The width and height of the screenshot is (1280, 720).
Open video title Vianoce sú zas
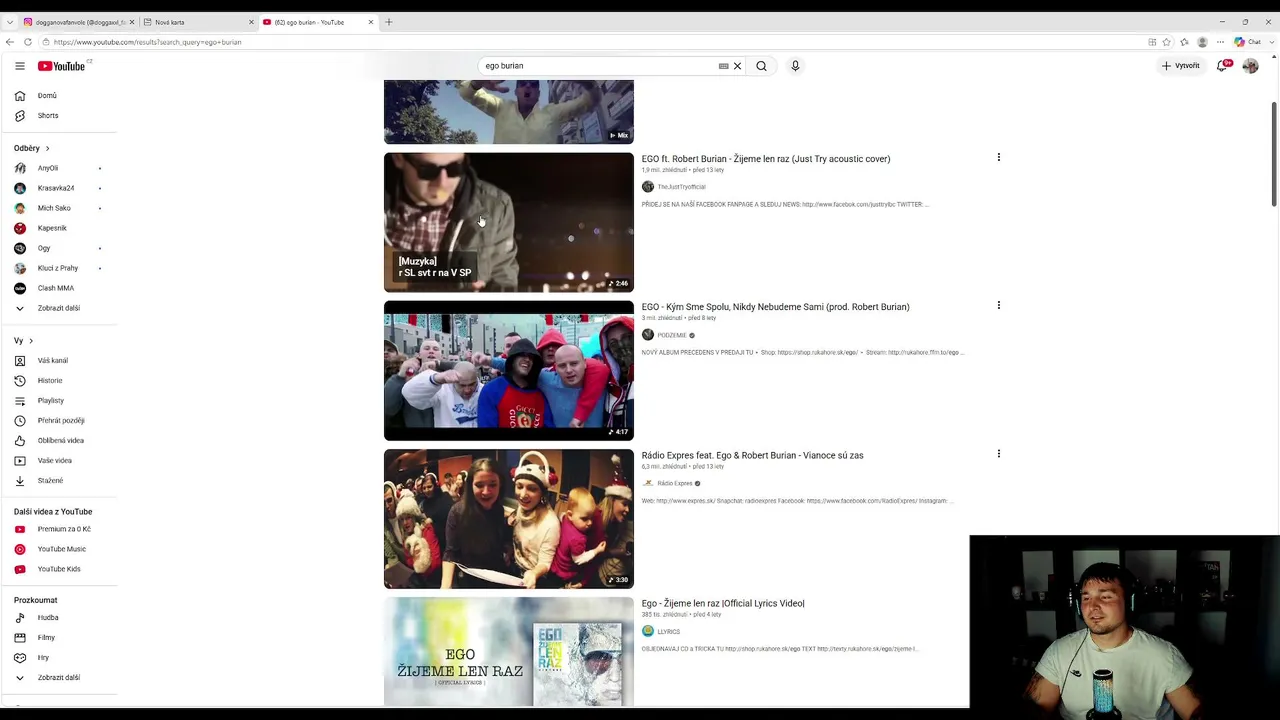click(x=753, y=455)
